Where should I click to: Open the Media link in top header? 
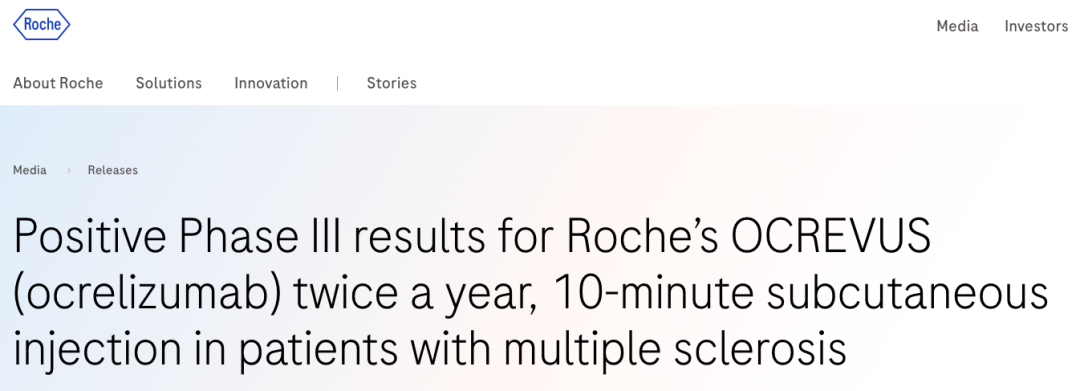[x=957, y=26]
